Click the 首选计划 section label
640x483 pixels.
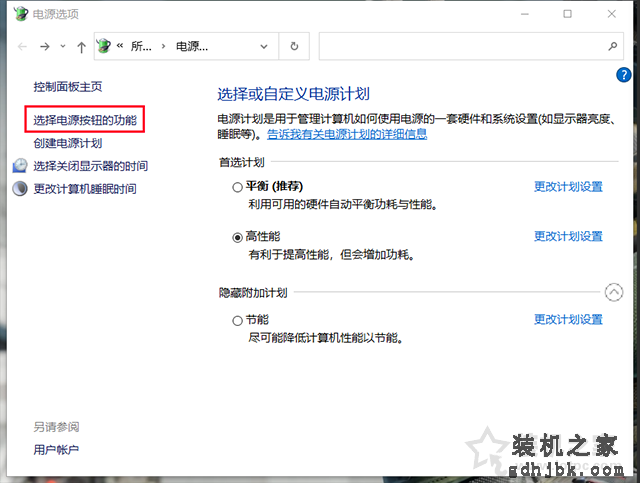coord(242,162)
